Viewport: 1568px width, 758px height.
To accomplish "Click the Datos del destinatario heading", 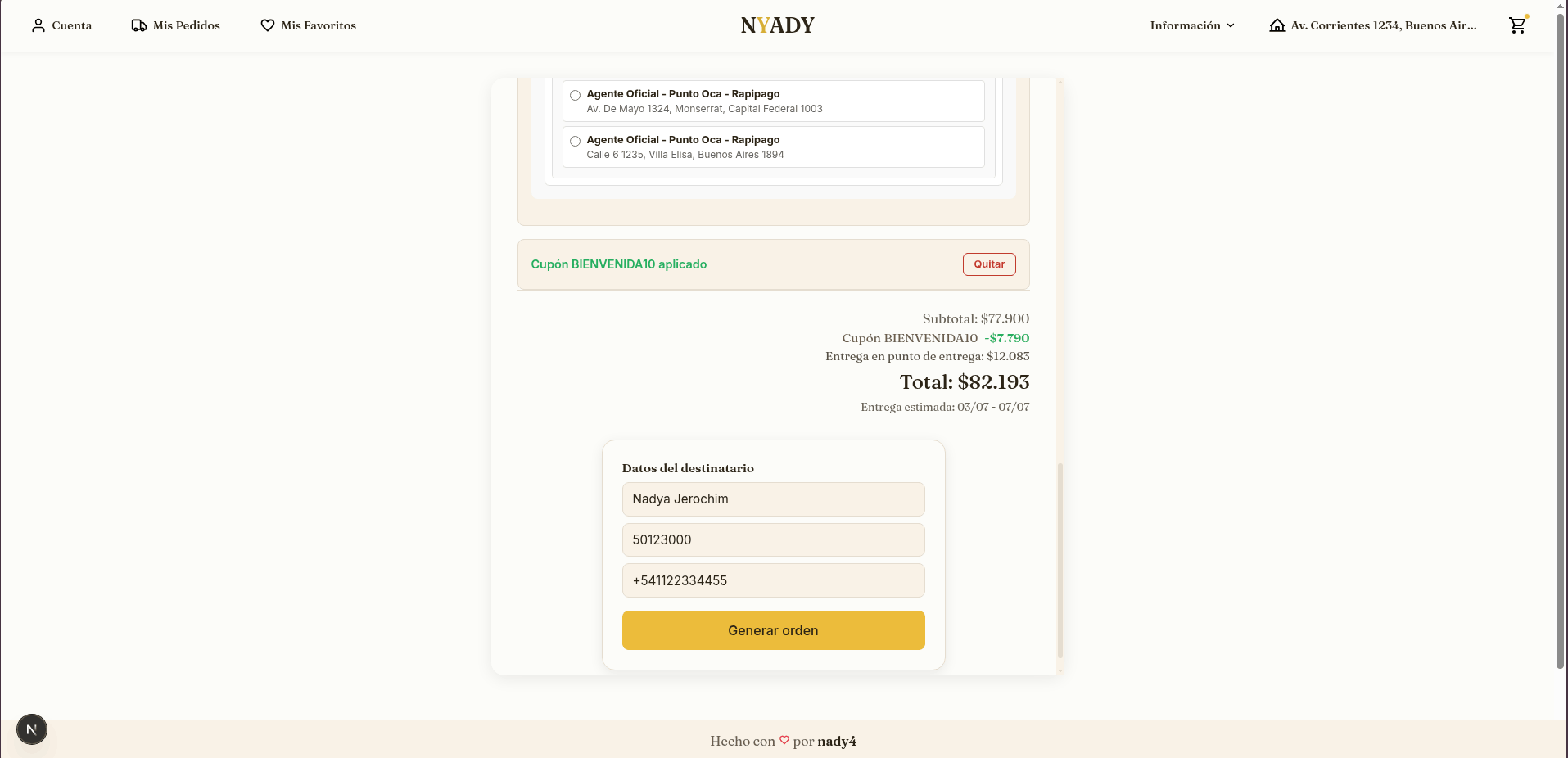I will point(688,468).
